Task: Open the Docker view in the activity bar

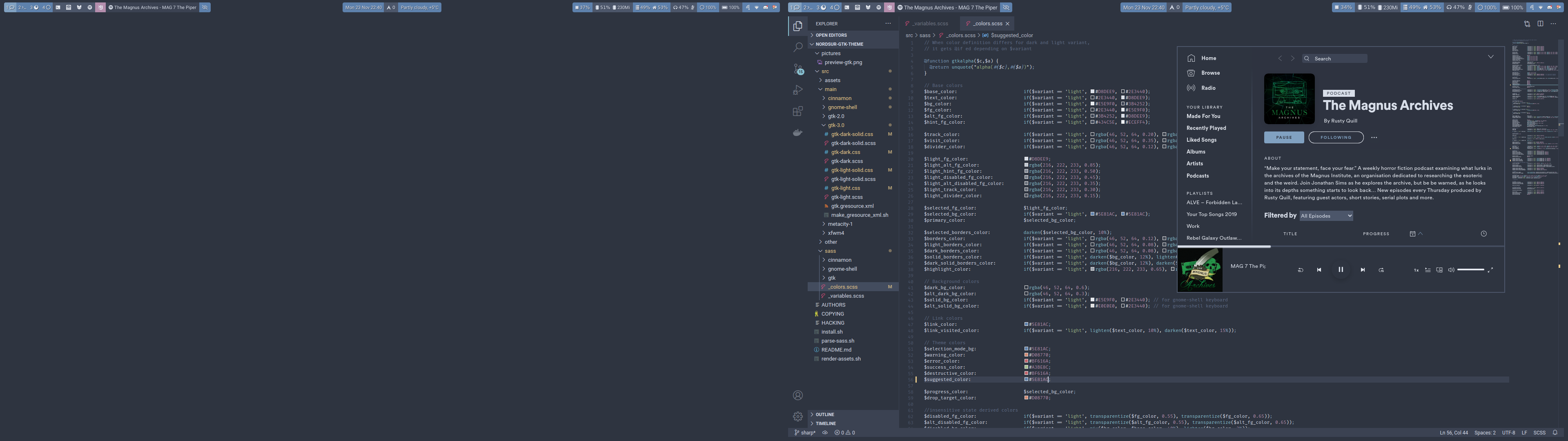Action: pyautogui.click(x=797, y=132)
